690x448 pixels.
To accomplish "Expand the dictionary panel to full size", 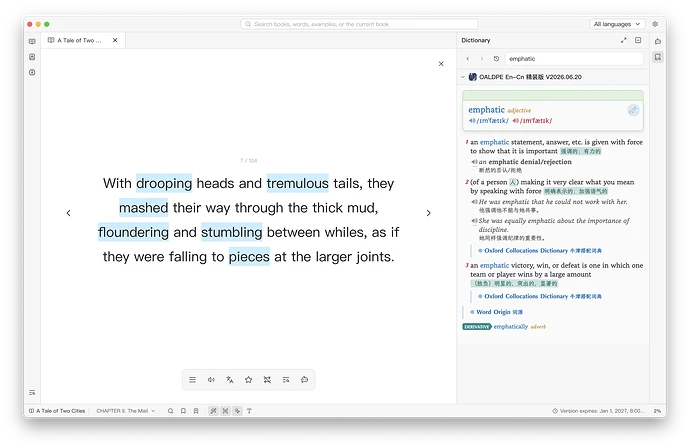I will 624,40.
